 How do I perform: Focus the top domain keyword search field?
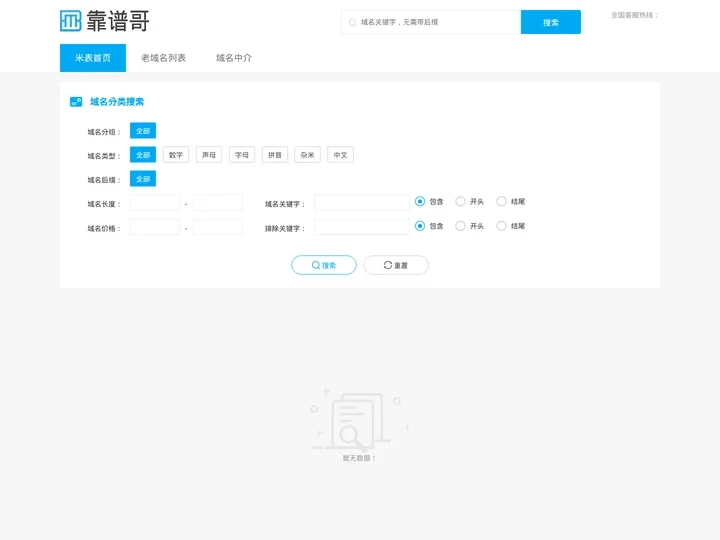[x=431, y=22]
